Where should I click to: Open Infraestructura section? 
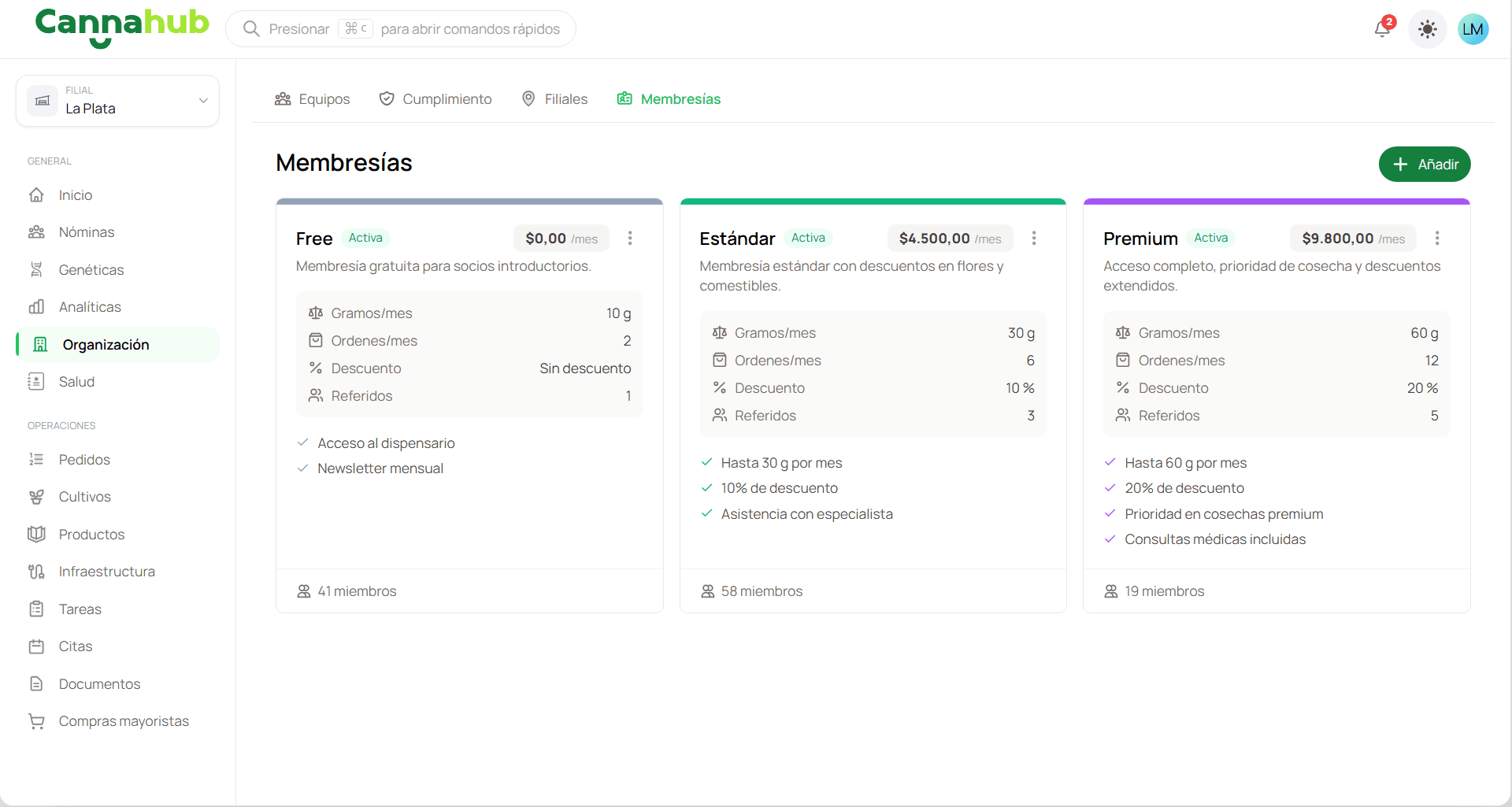(117, 572)
